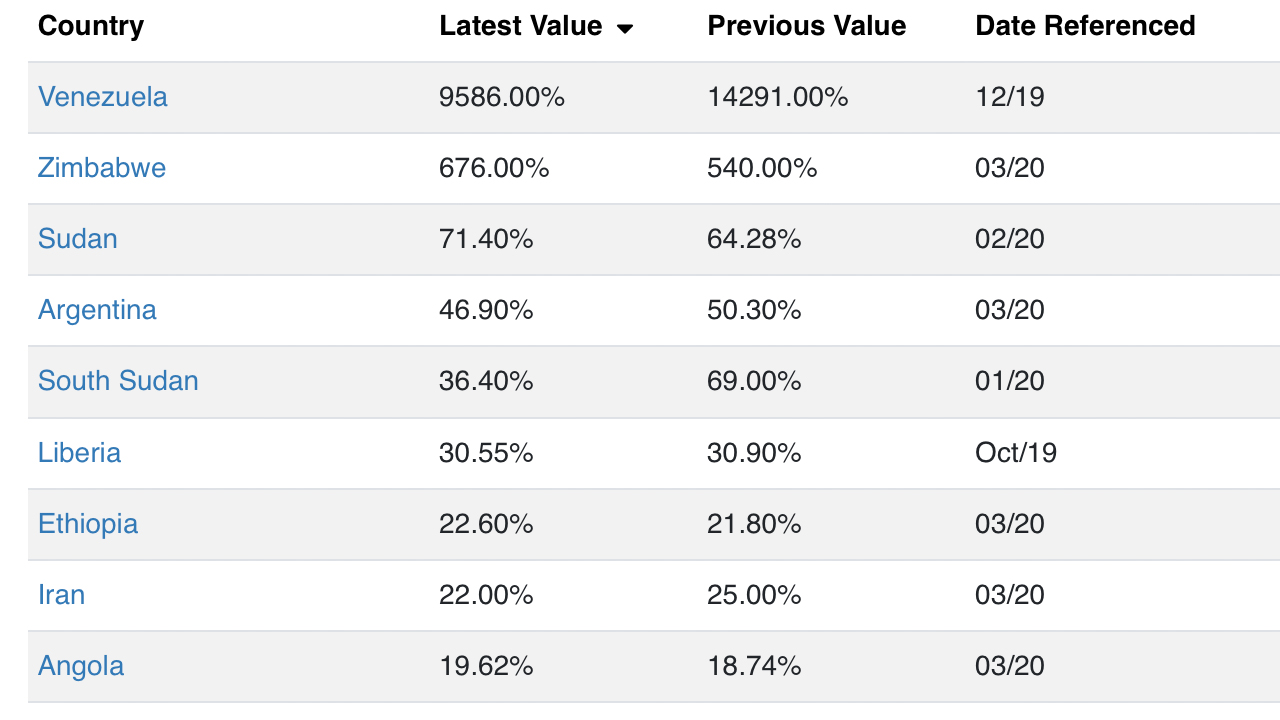1280x720 pixels.
Task: Select Argentina's 46.90% latest value cell
Action: [486, 310]
